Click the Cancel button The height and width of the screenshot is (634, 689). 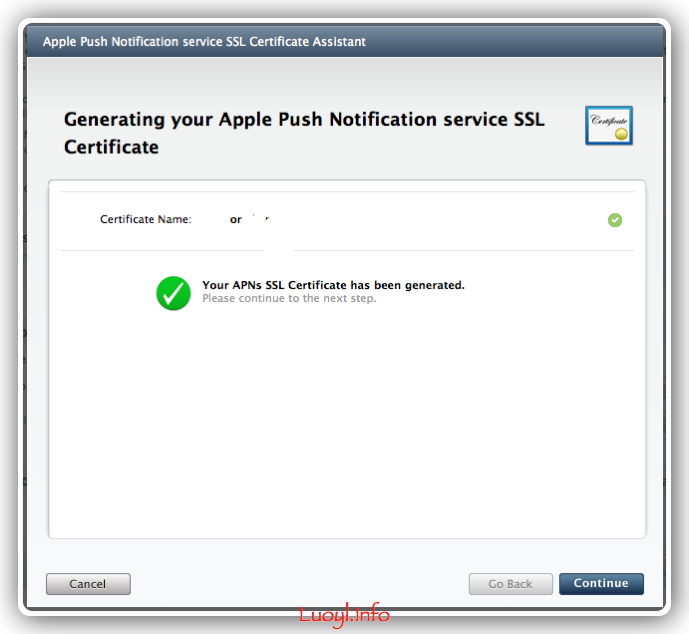[88, 584]
